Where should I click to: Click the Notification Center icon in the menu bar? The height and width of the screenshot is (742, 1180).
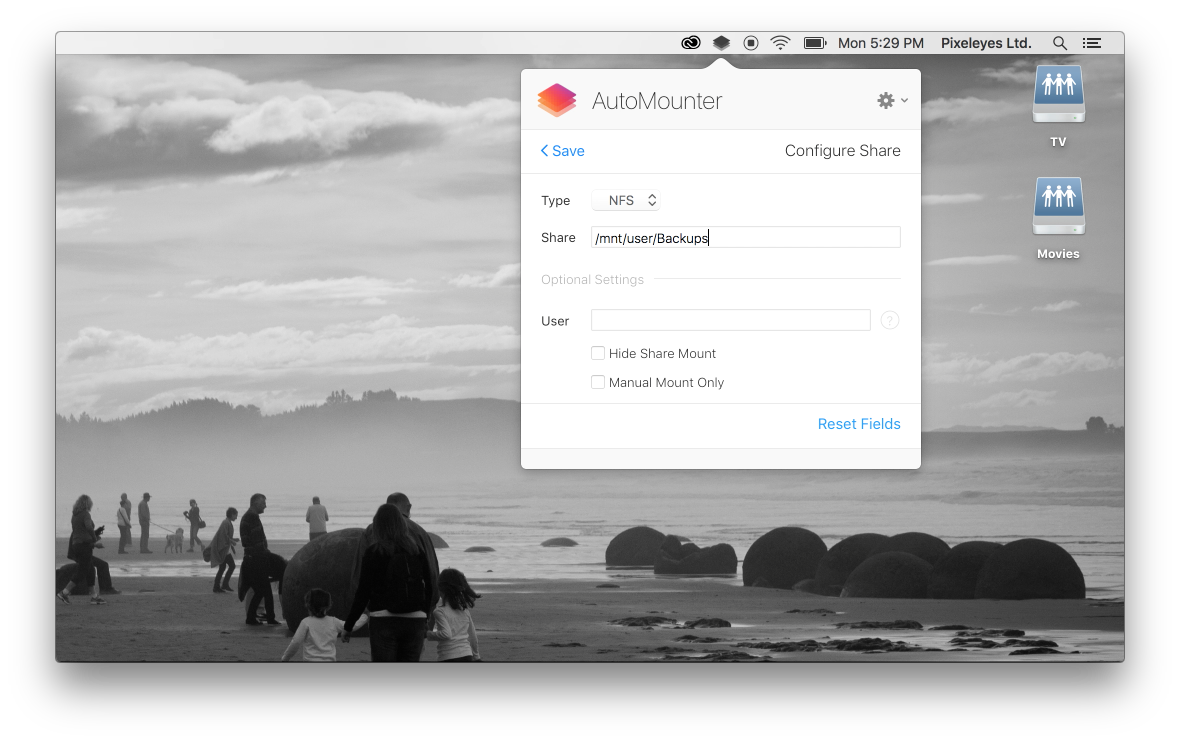[1091, 43]
